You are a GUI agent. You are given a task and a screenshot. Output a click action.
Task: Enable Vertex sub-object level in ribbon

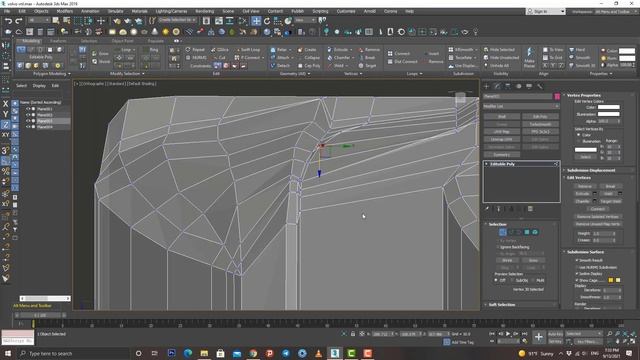21,49
